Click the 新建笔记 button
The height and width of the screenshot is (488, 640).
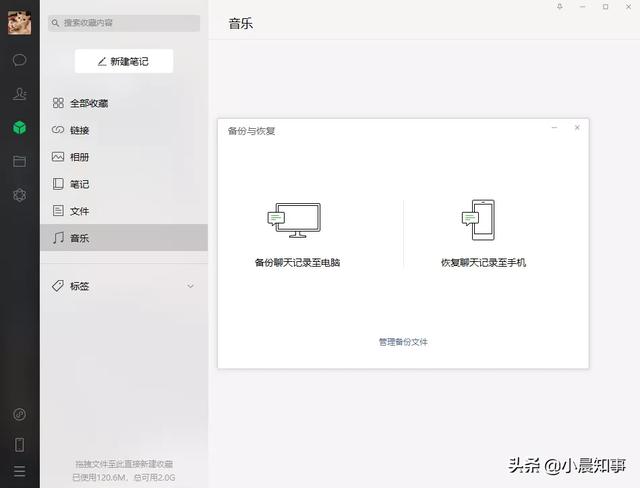[x=124, y=61]
